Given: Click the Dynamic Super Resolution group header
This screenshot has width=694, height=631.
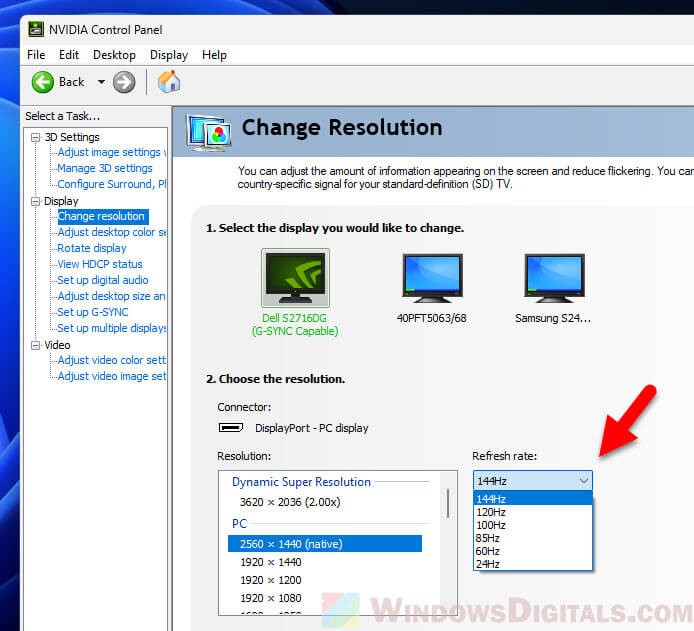Looking at the screenshot, I should 301,482.
